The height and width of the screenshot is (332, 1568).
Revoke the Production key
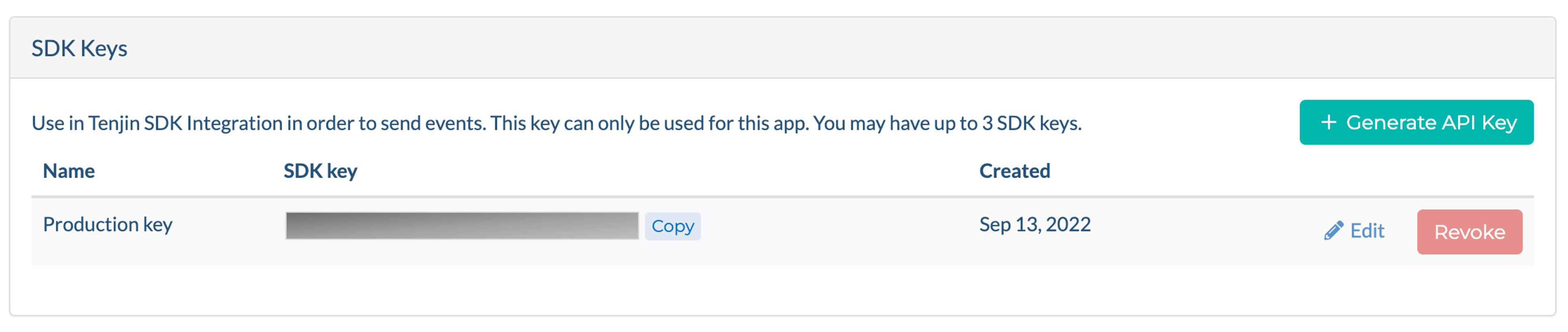tap(1469, 232)
